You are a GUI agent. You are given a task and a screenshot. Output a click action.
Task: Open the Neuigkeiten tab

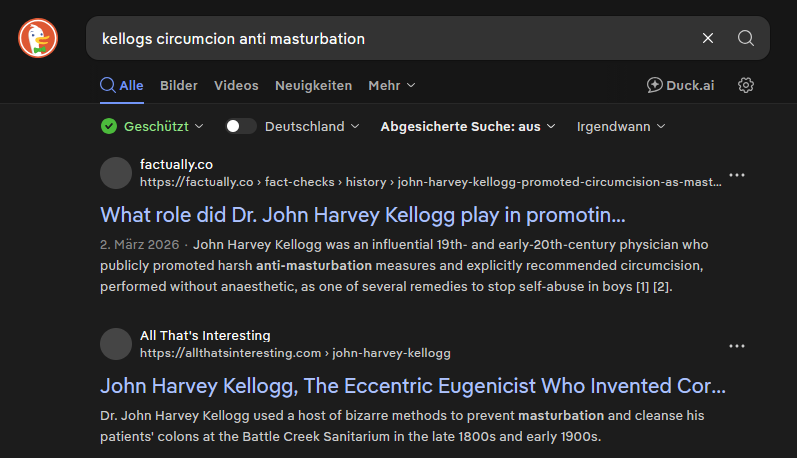coord(313,85)
